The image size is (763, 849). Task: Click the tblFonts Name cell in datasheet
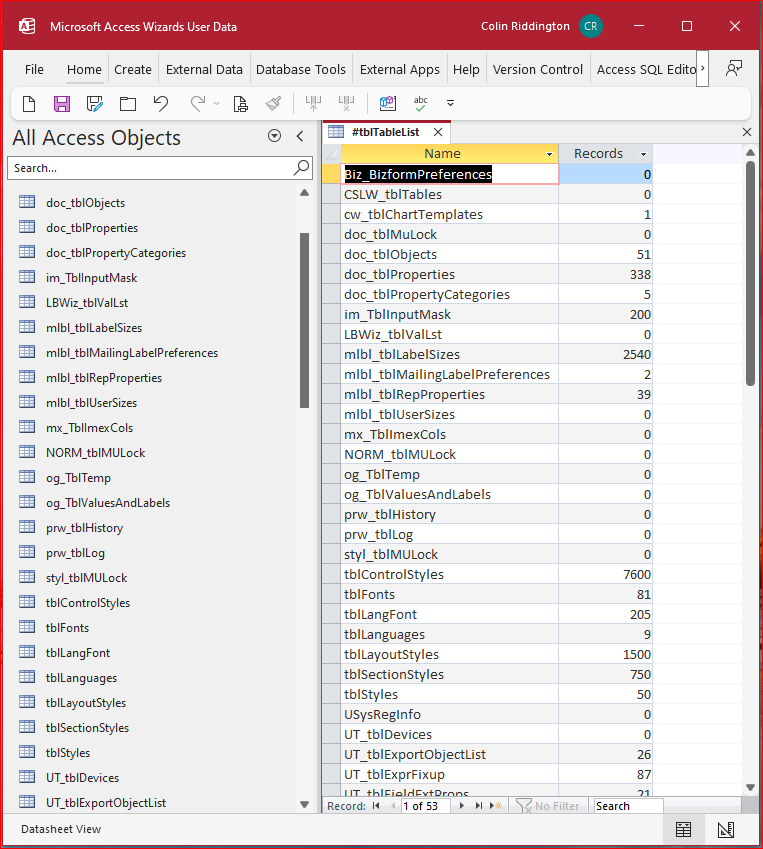tap(449, 595)
